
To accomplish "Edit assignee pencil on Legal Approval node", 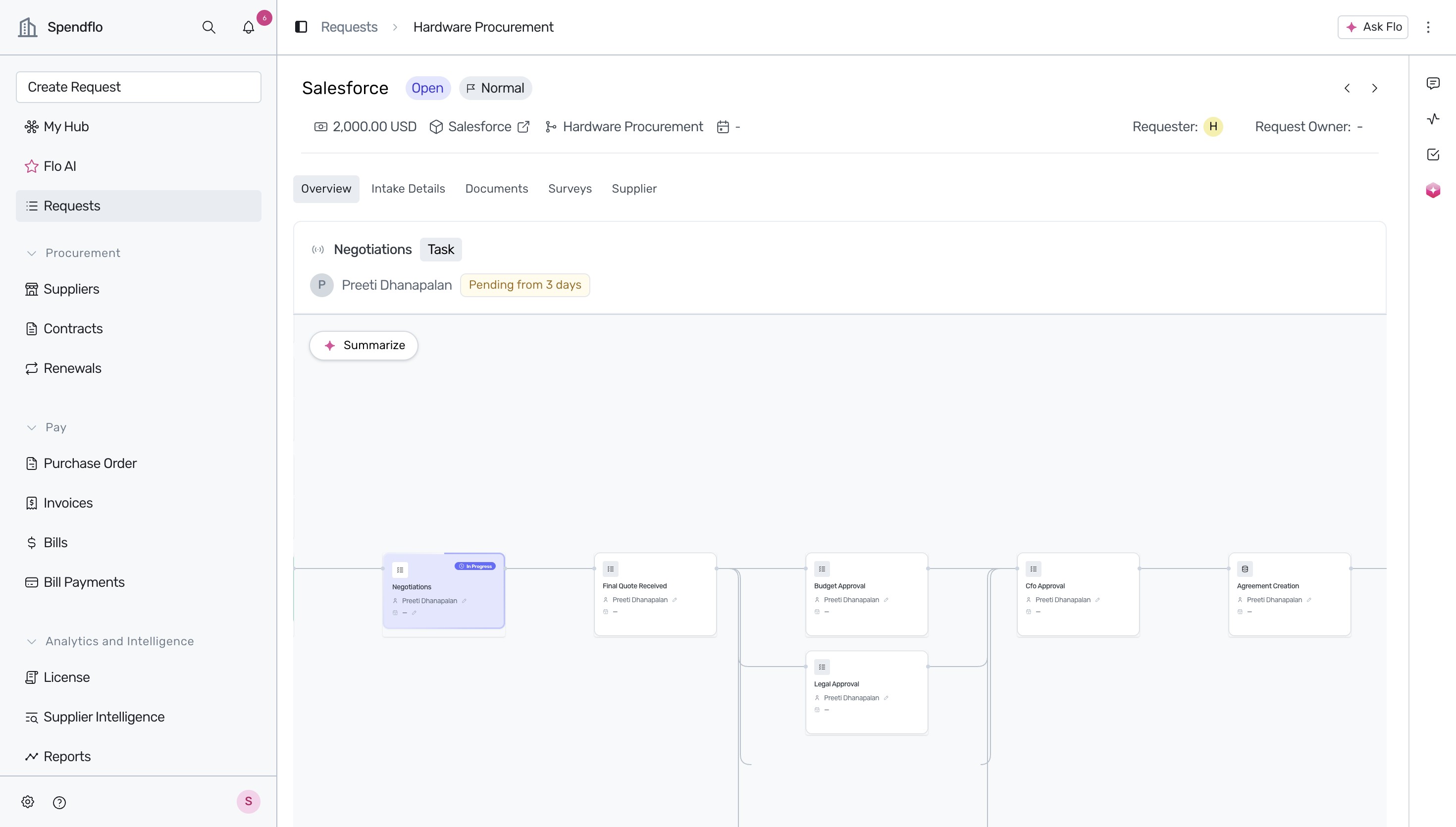I will [886, 698].
